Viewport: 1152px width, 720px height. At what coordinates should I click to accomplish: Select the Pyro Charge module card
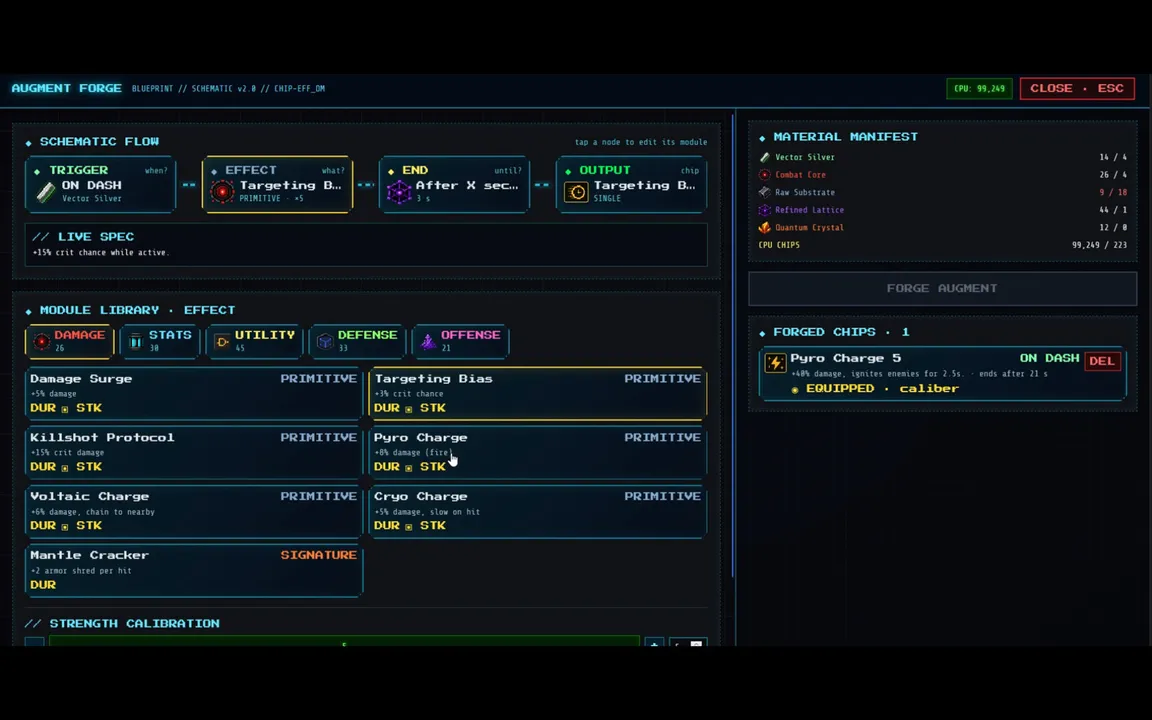(538, 452)
